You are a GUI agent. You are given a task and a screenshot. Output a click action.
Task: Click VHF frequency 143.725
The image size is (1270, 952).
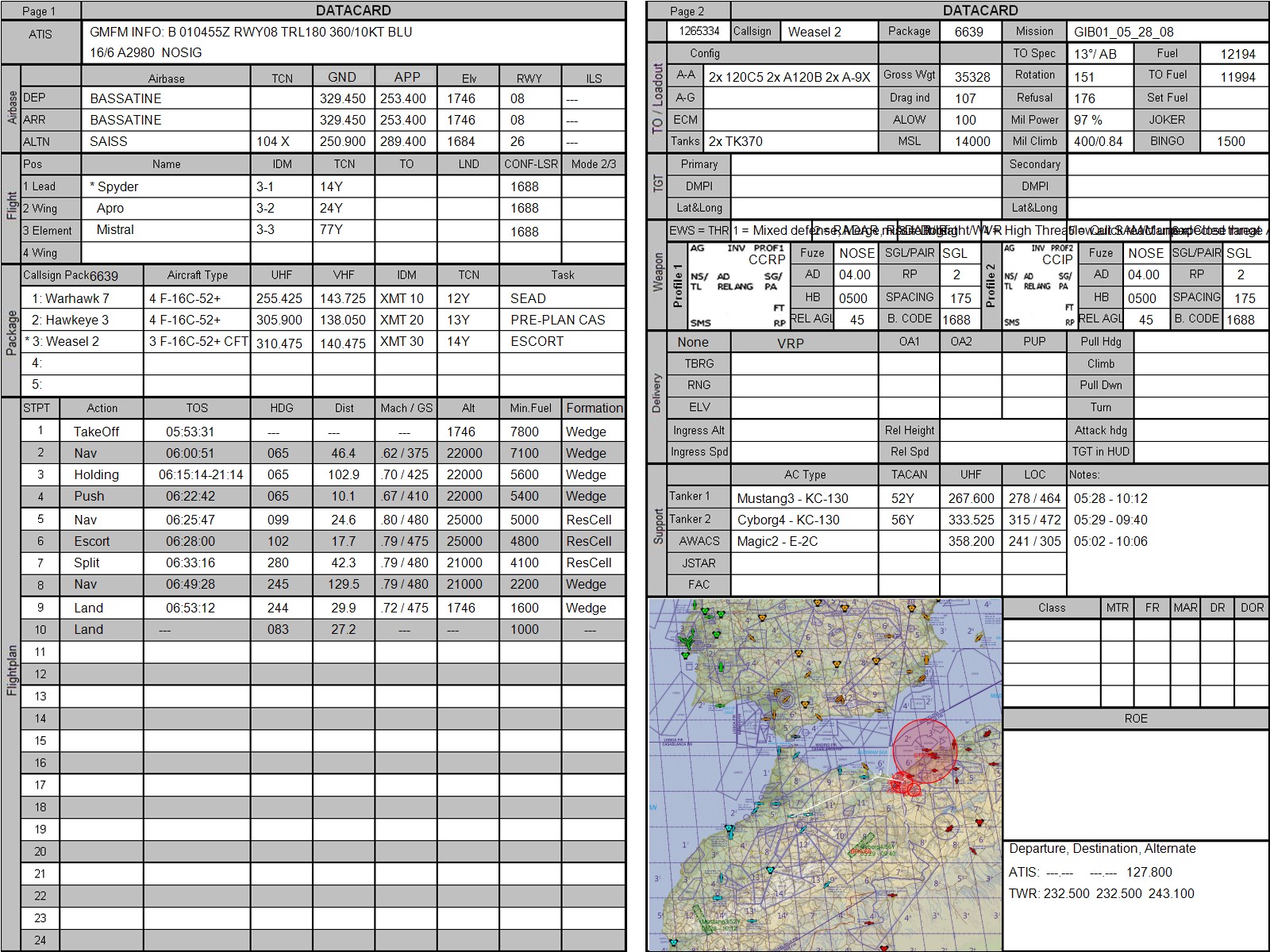click(x=342, y=298)
